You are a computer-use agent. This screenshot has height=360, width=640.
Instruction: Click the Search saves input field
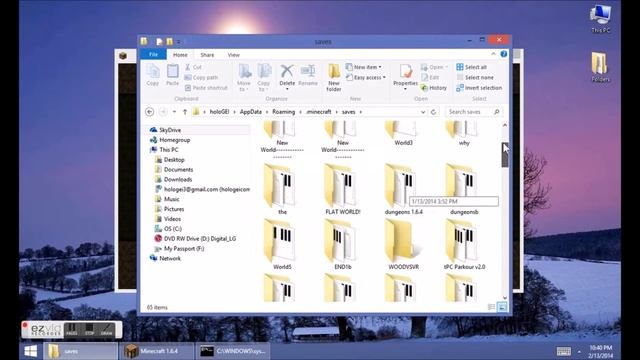tap(474, 112)
